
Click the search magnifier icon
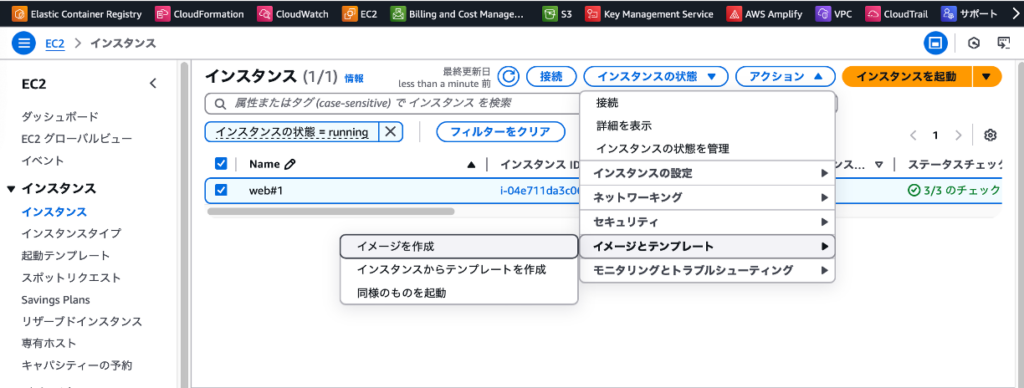click(221, 103)
